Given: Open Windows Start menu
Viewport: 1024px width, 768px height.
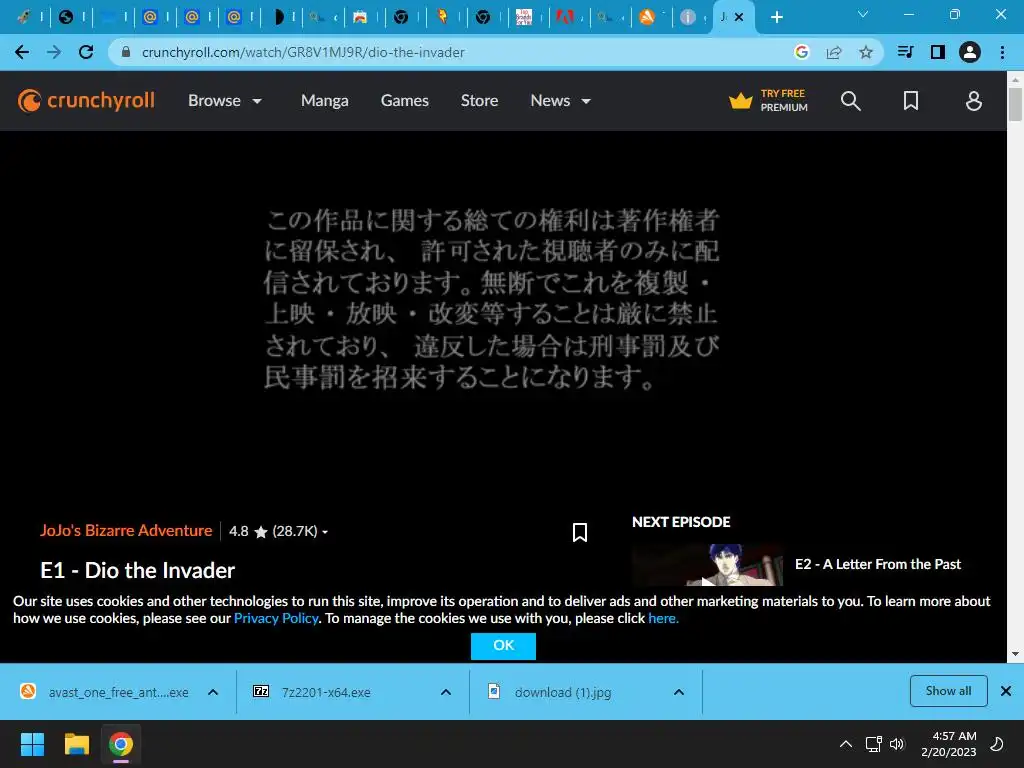Looking at the screenshot, I should pos(32,744).
